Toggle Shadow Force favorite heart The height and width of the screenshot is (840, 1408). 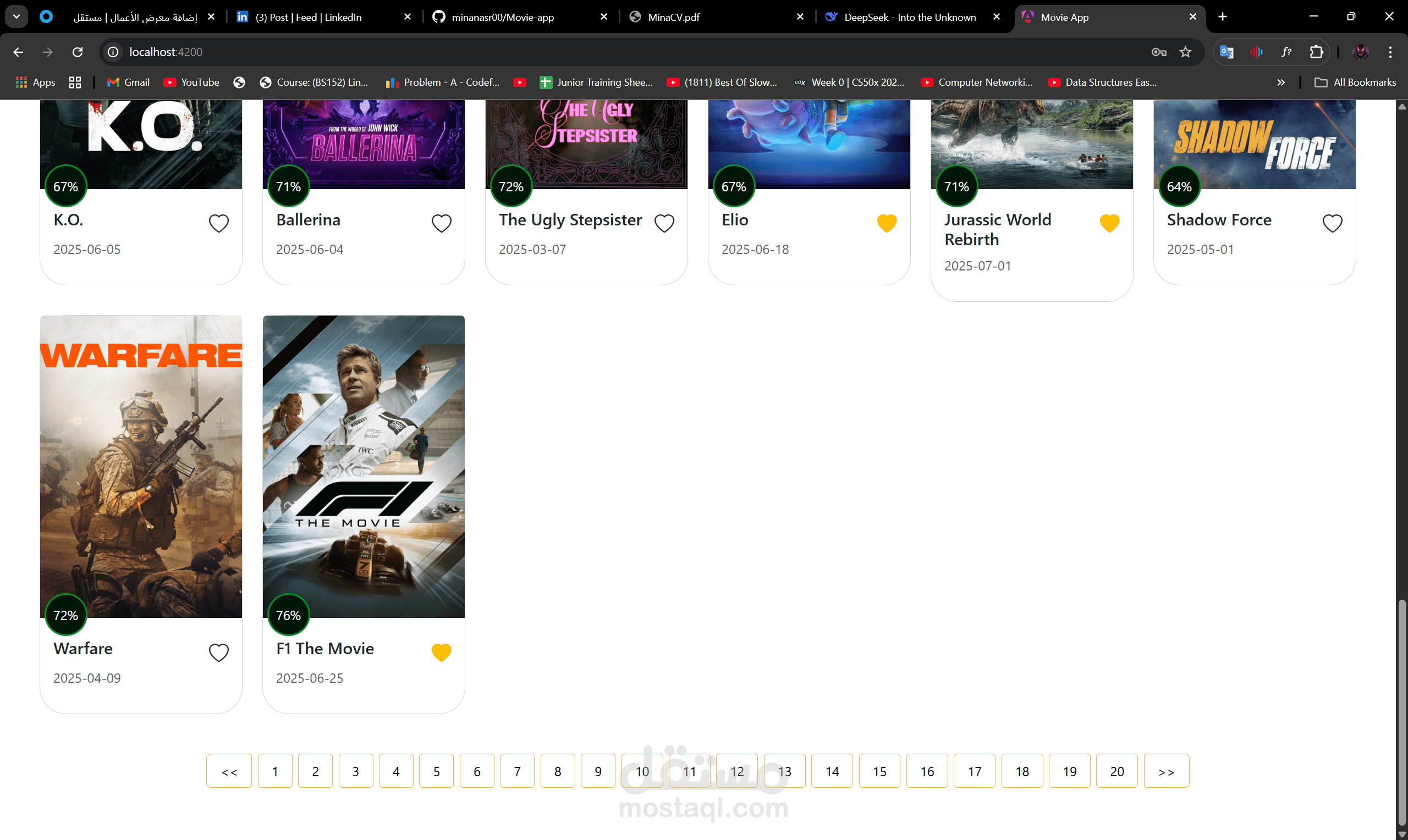click(x=1332, y=223)
